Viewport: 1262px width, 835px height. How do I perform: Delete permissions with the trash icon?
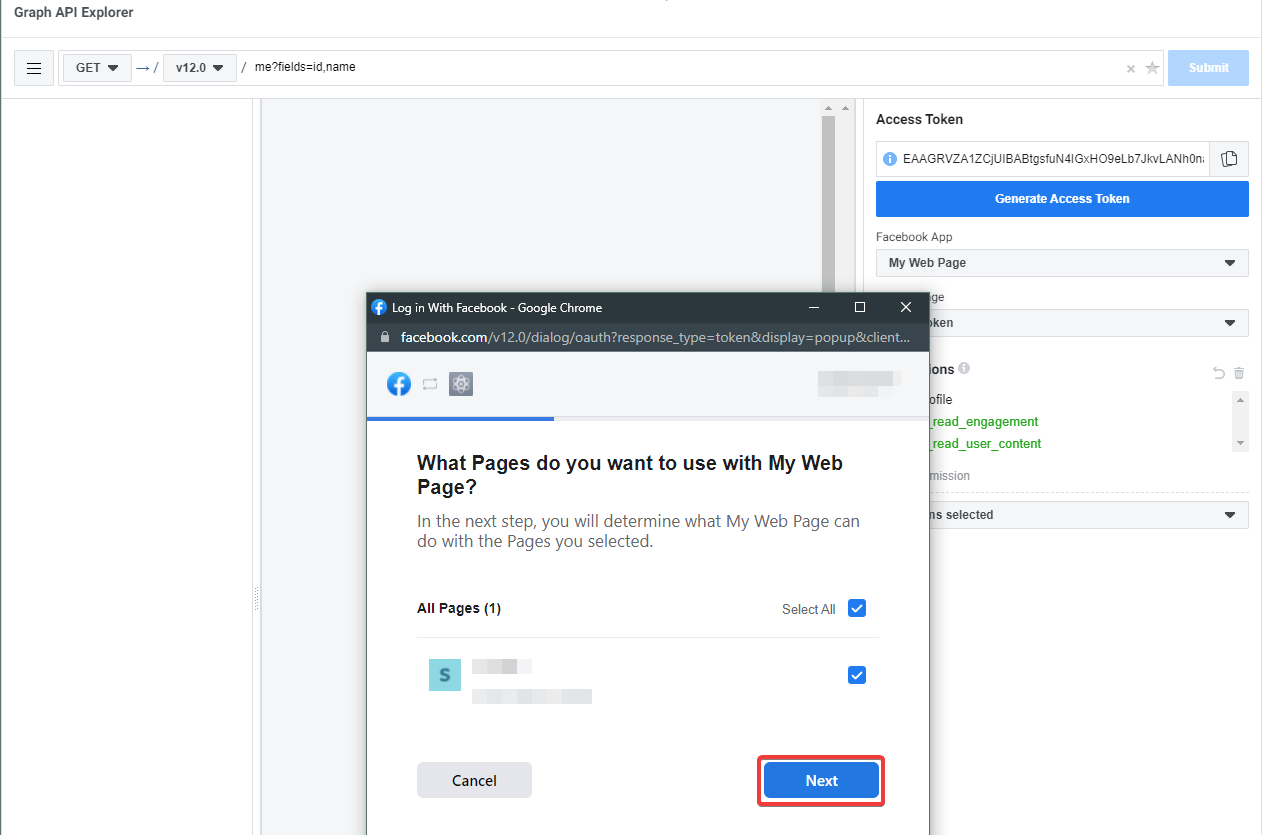pos(1239,373)
